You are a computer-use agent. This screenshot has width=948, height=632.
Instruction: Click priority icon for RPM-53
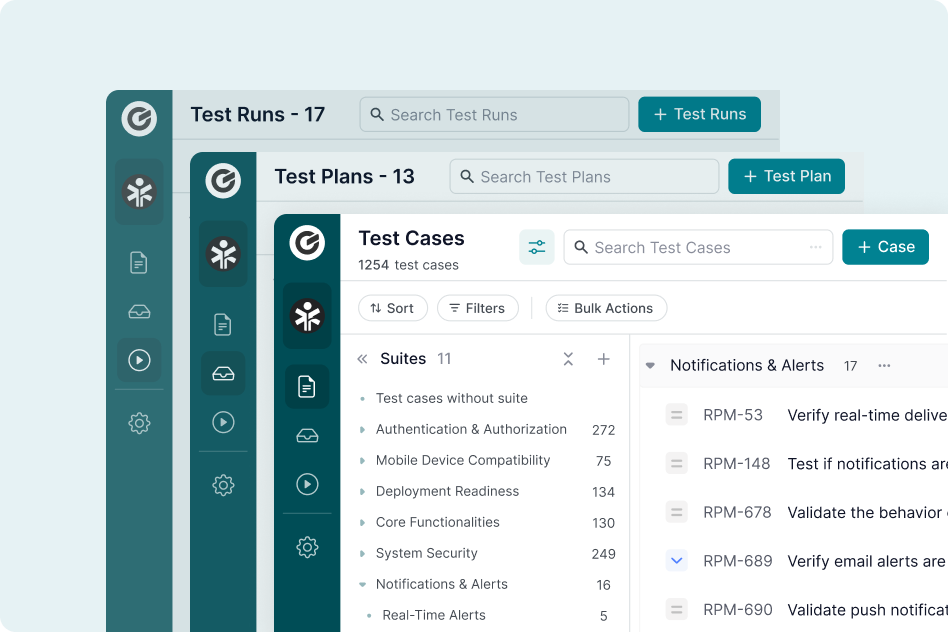(x=677, y=415)
